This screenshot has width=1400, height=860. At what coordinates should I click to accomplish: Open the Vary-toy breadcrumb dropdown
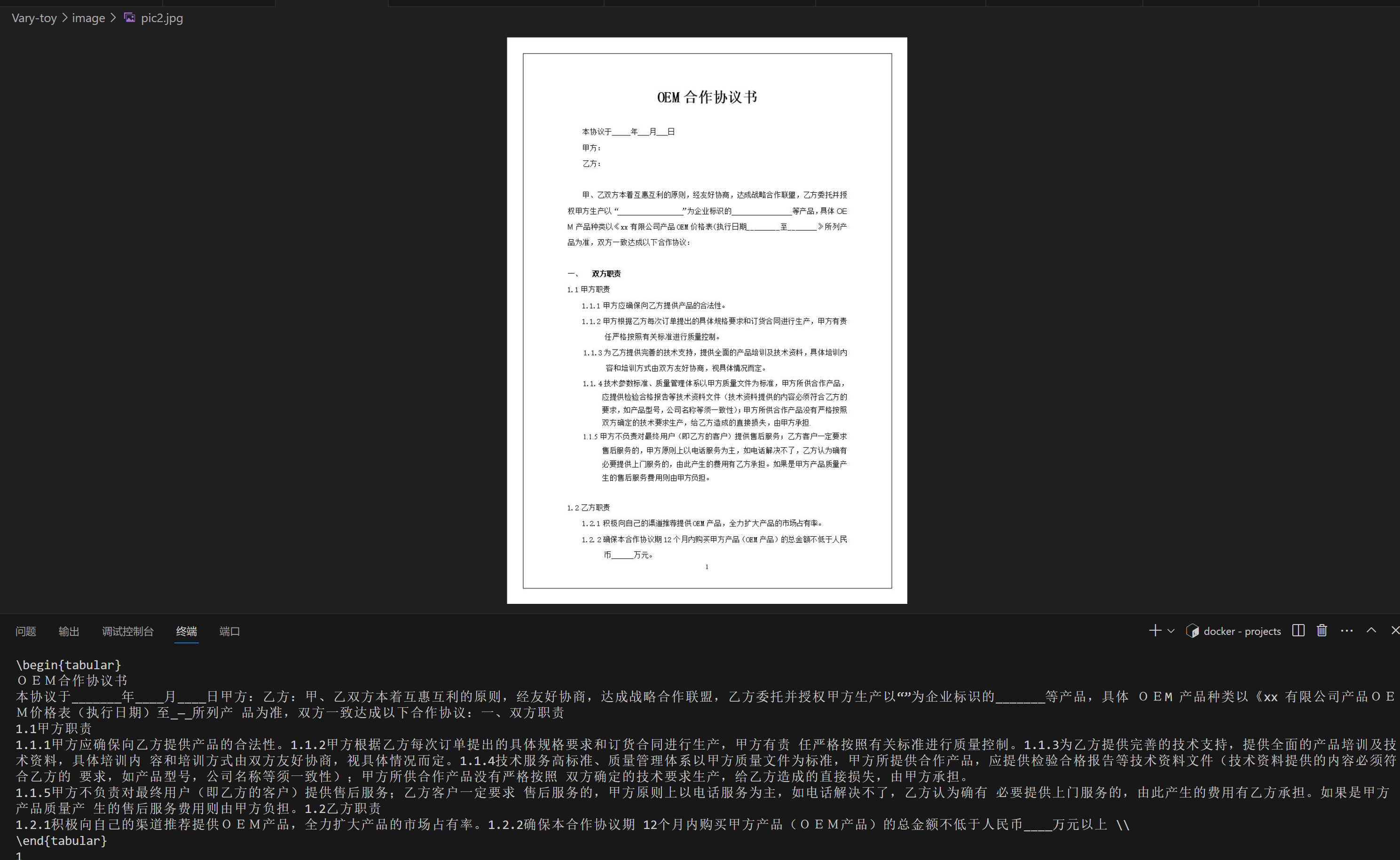click(33, 18)
